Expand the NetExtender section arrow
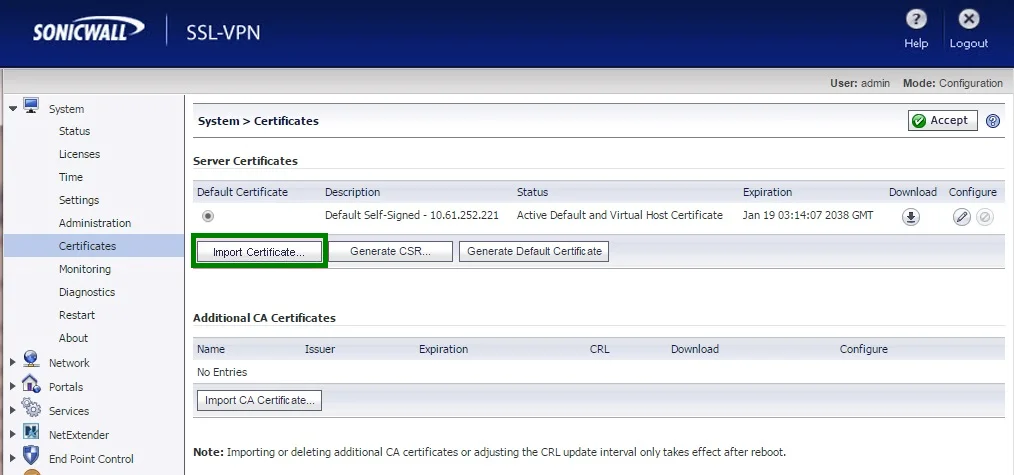The height and width of the screenshot is (475, 1014). point(13,435)
